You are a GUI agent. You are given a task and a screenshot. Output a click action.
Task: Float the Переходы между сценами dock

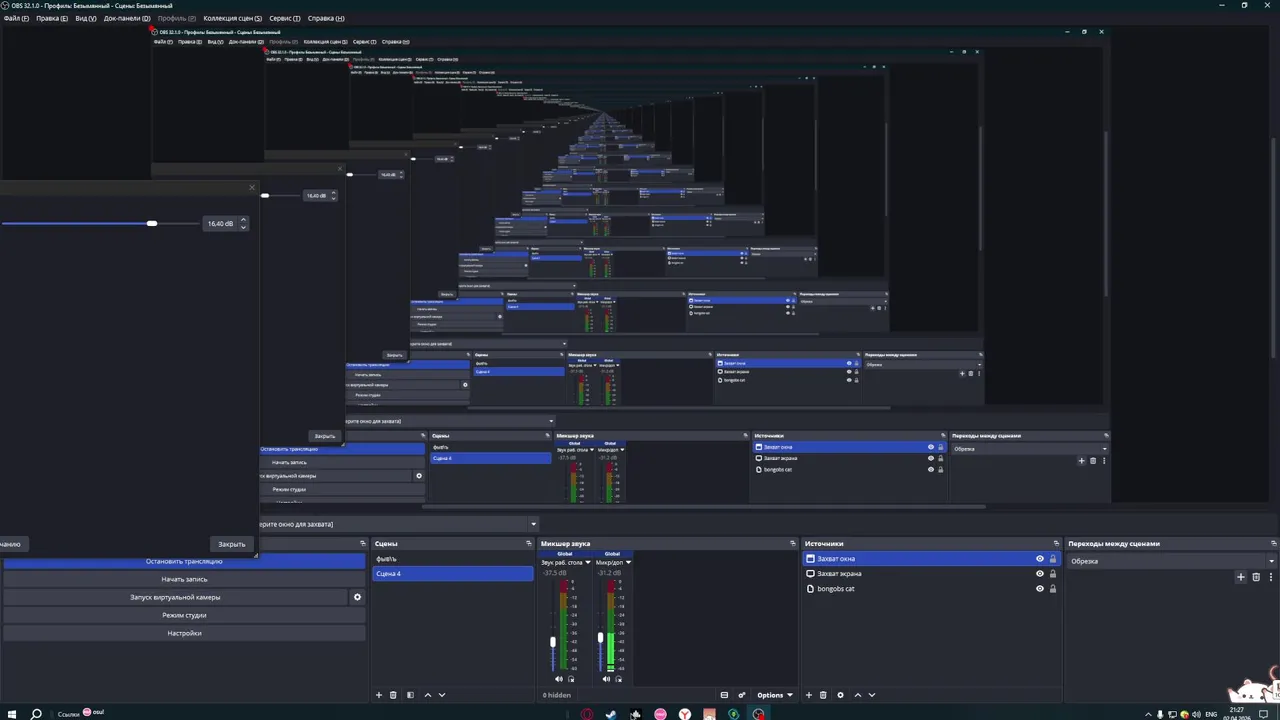(x=1272, y=544)
